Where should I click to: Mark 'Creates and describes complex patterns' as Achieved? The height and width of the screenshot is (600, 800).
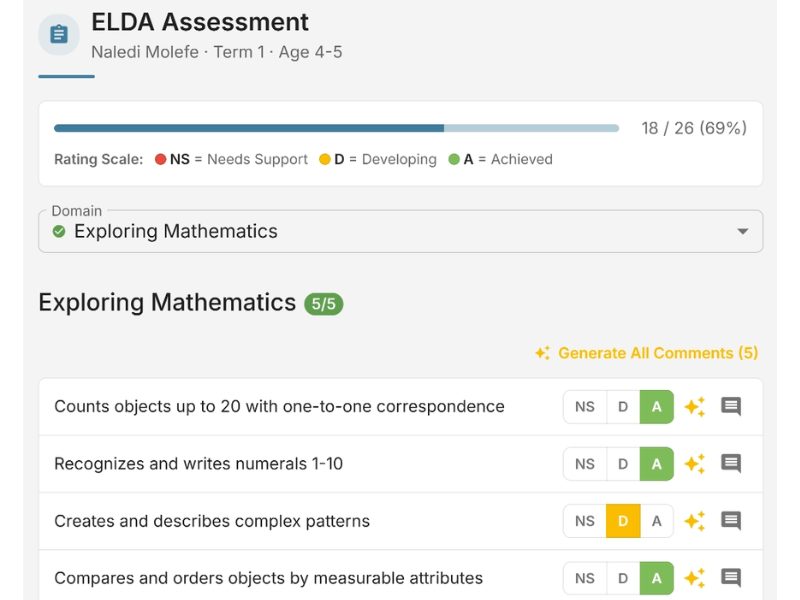pos(656,520)
